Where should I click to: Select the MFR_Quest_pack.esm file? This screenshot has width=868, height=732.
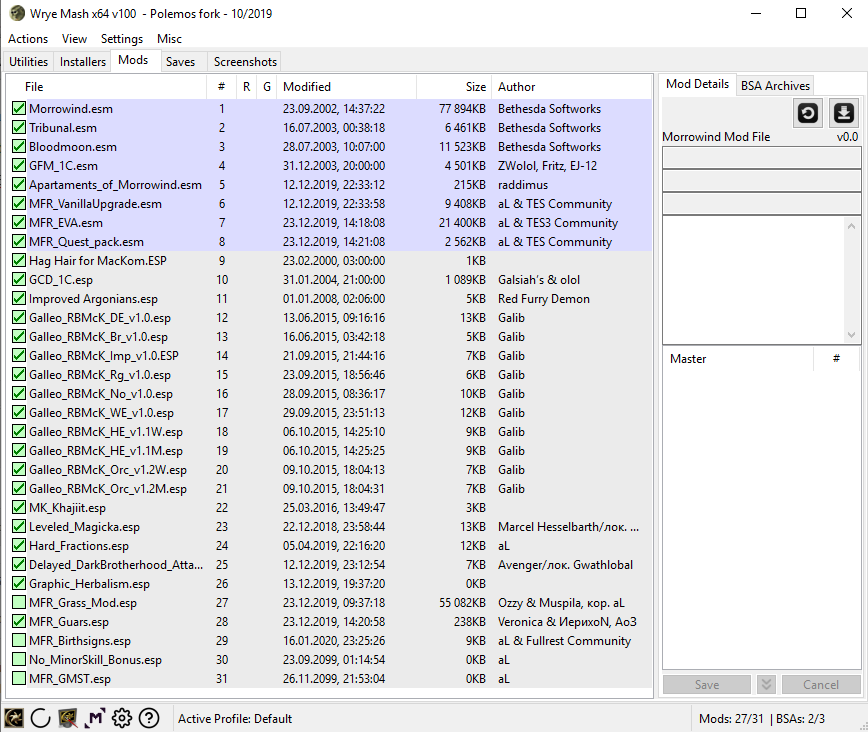pos(86,242)
